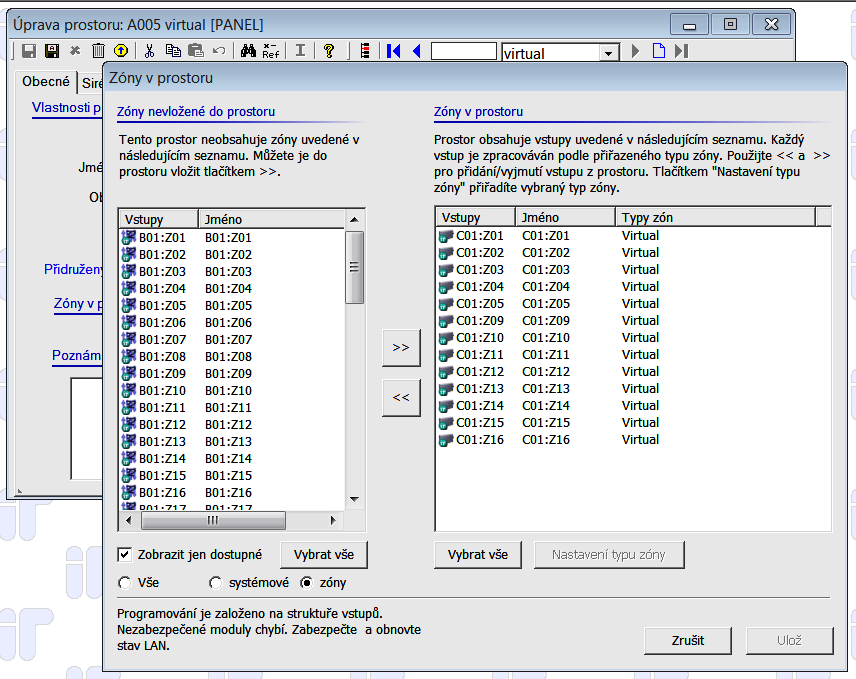The width and height of the screenshot is (856, 679).
Task: Click the Save floppy disk toolbar icon
Action: point(29,51)
